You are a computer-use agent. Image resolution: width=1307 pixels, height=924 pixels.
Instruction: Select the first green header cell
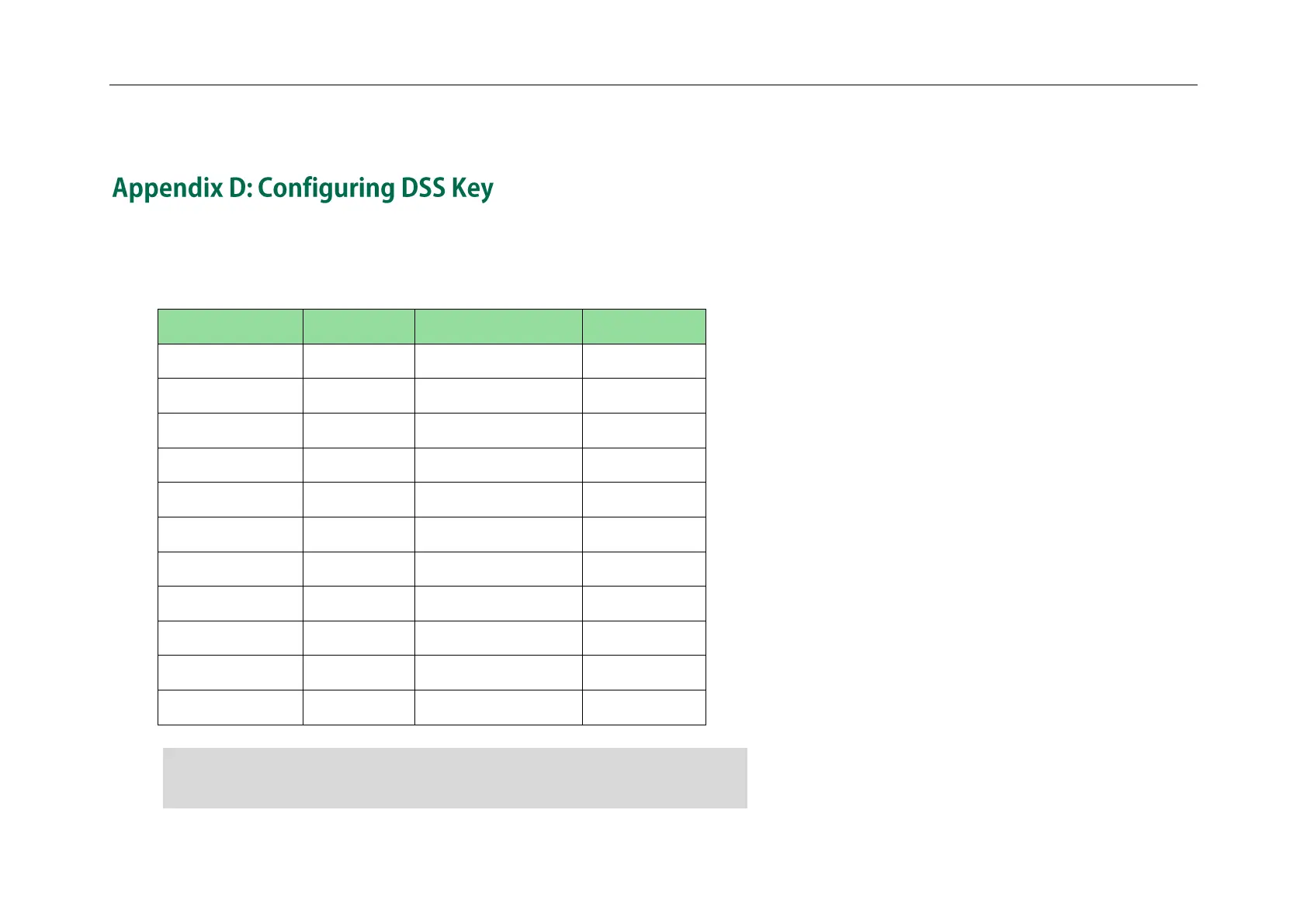tap(230, 327)
